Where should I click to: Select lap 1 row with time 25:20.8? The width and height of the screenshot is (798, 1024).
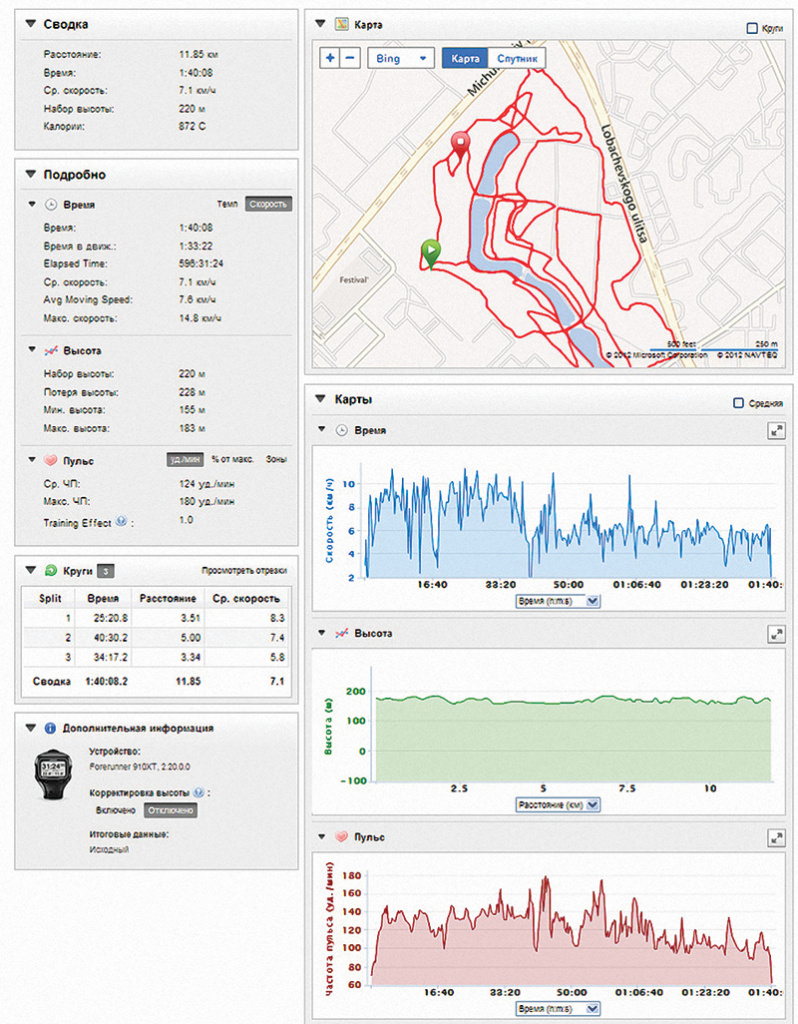(x=156, y=618)
